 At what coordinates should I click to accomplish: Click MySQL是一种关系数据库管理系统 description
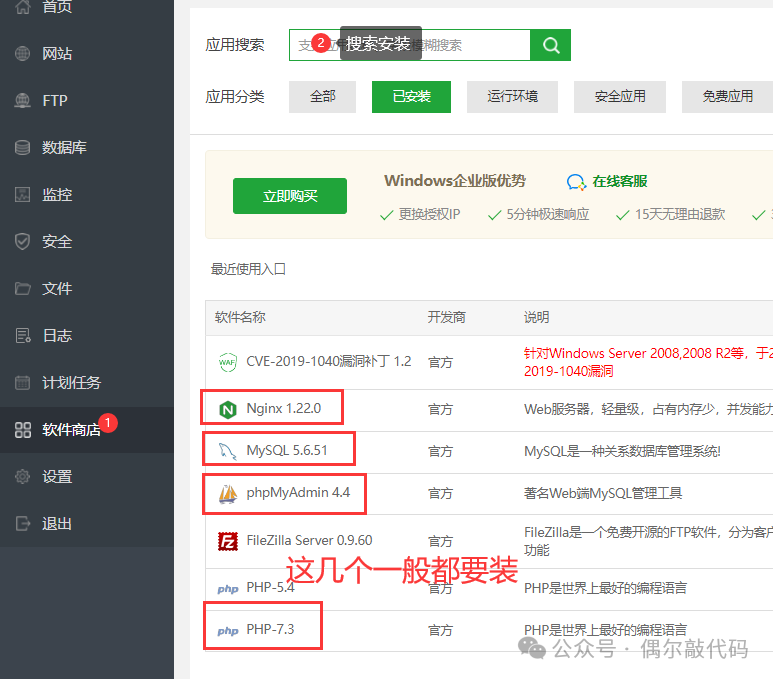click(x=622, y=451)
